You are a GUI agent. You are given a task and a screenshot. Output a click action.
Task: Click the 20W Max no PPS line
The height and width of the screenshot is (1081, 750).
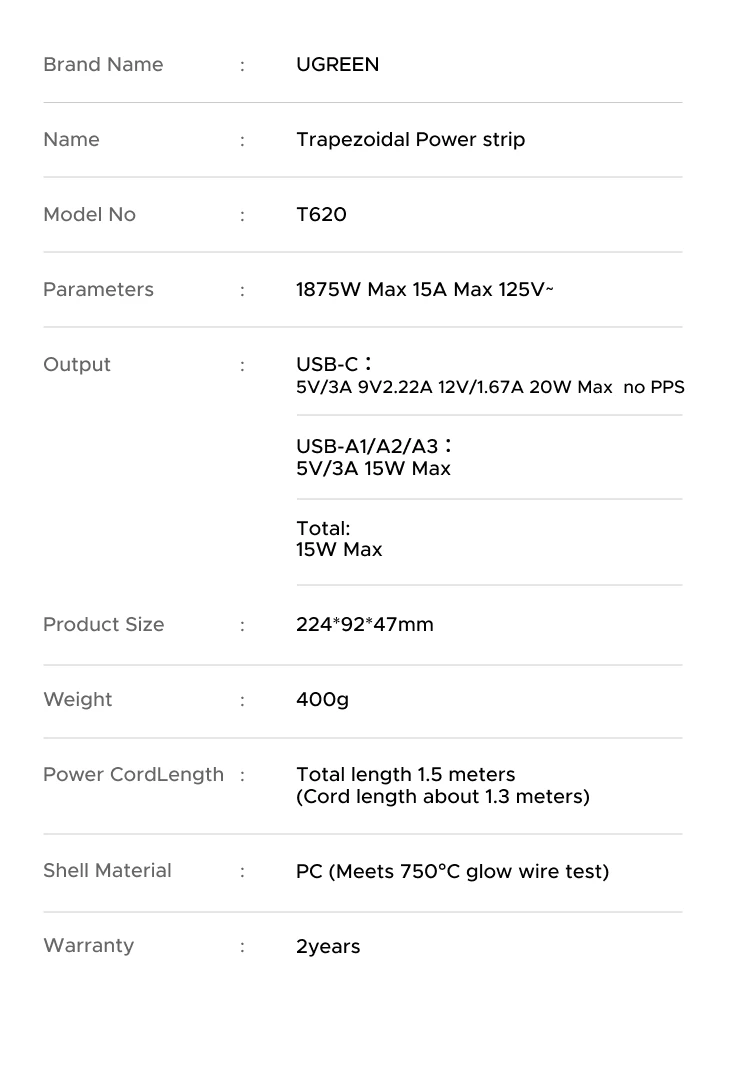pyautogui.click(x=490, y=387)
